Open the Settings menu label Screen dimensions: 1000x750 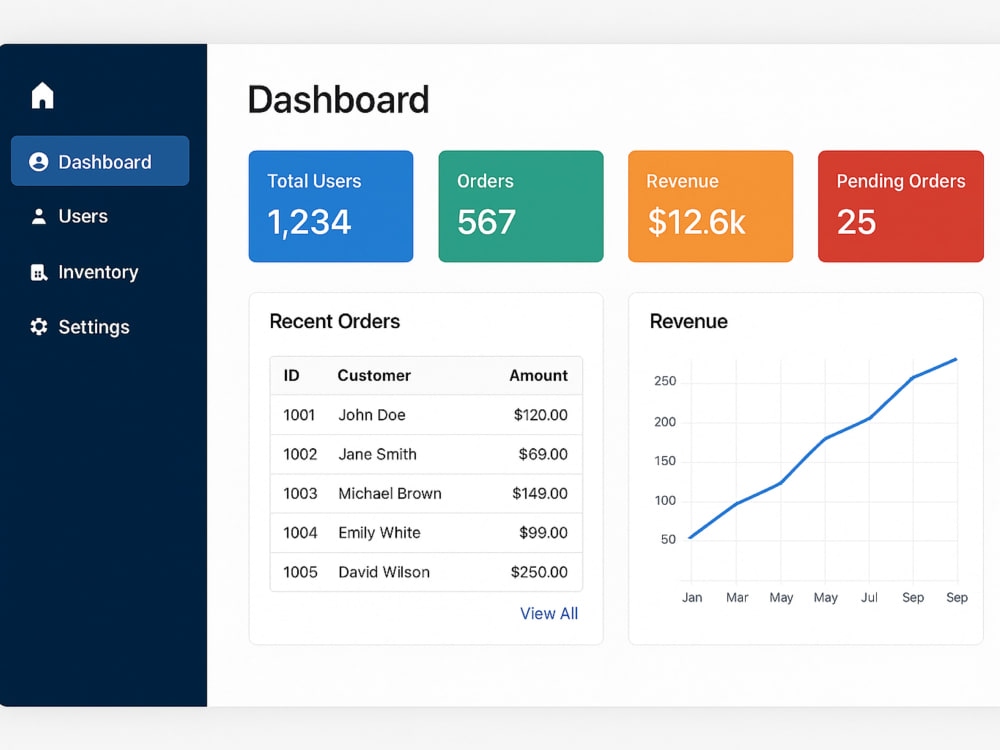pos(94,327)
